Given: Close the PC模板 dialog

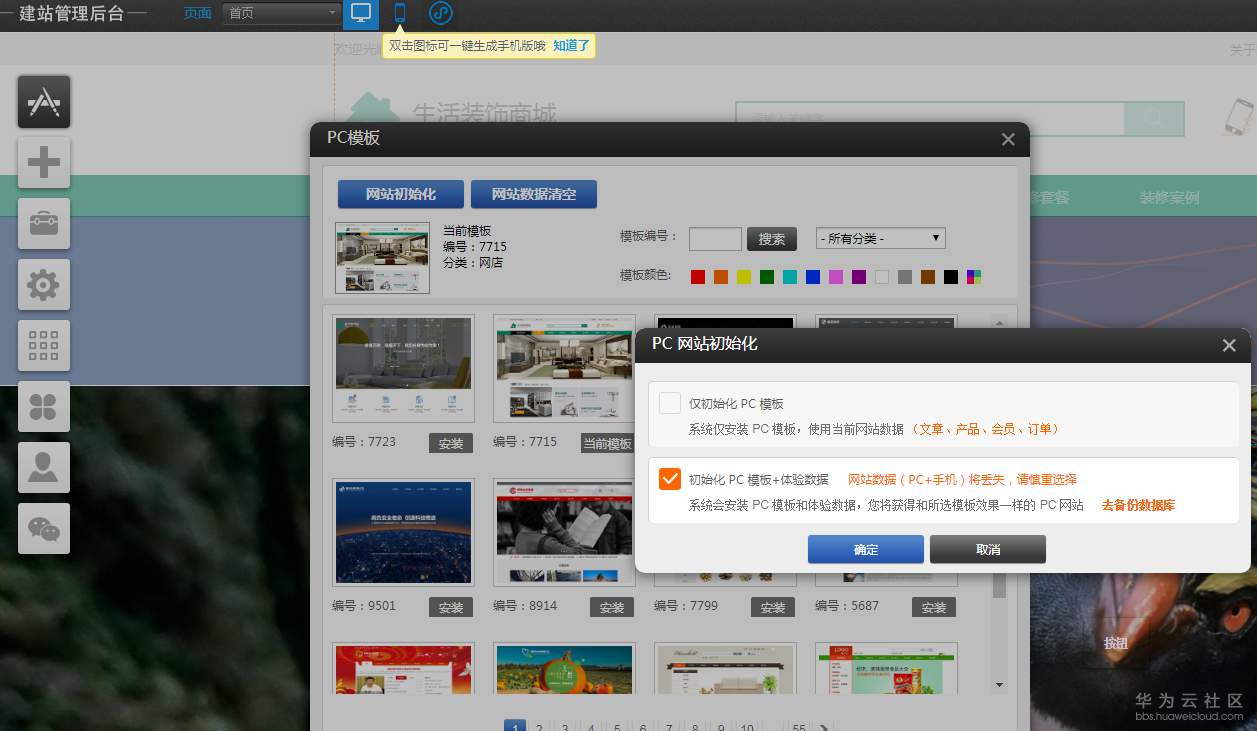Looking at the screenshot, I should click(1008, 140).
